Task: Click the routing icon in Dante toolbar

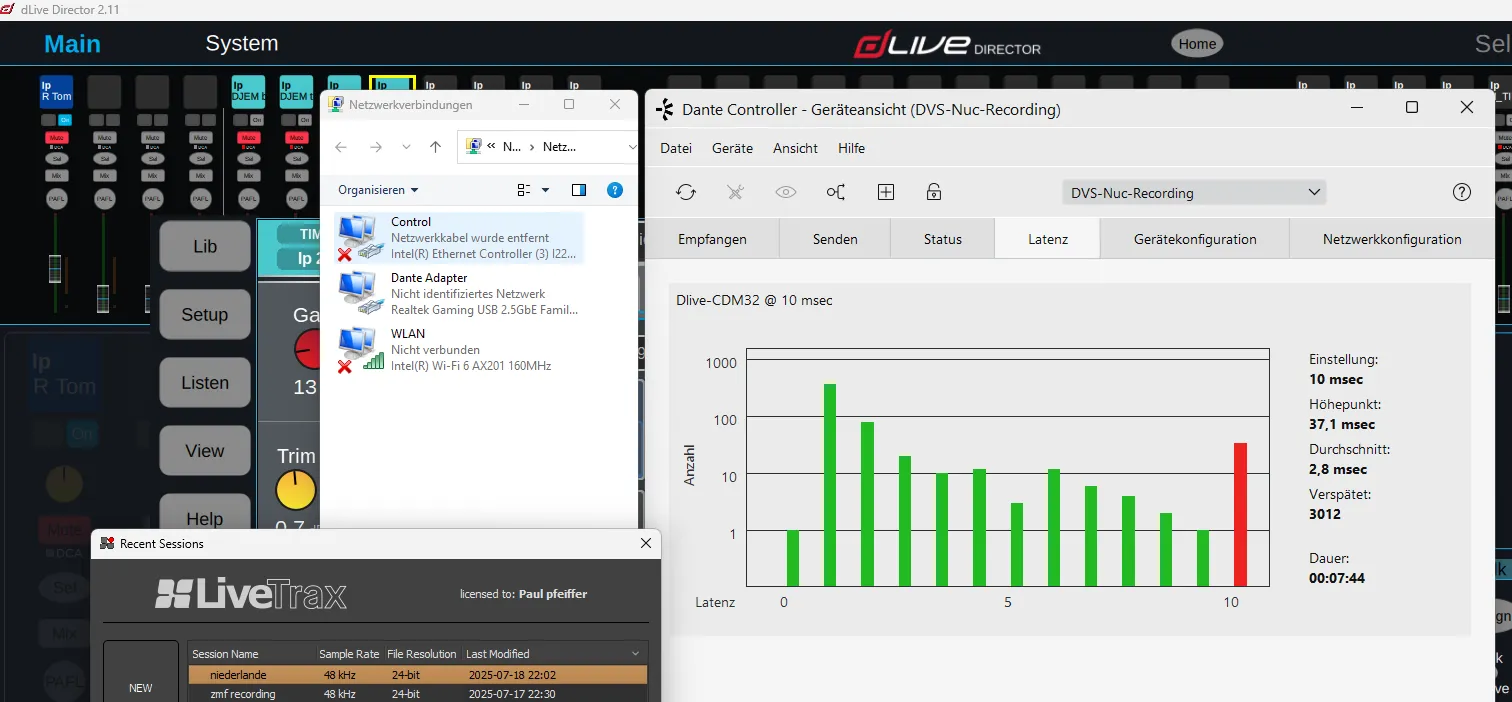Action: coord(836,192)
